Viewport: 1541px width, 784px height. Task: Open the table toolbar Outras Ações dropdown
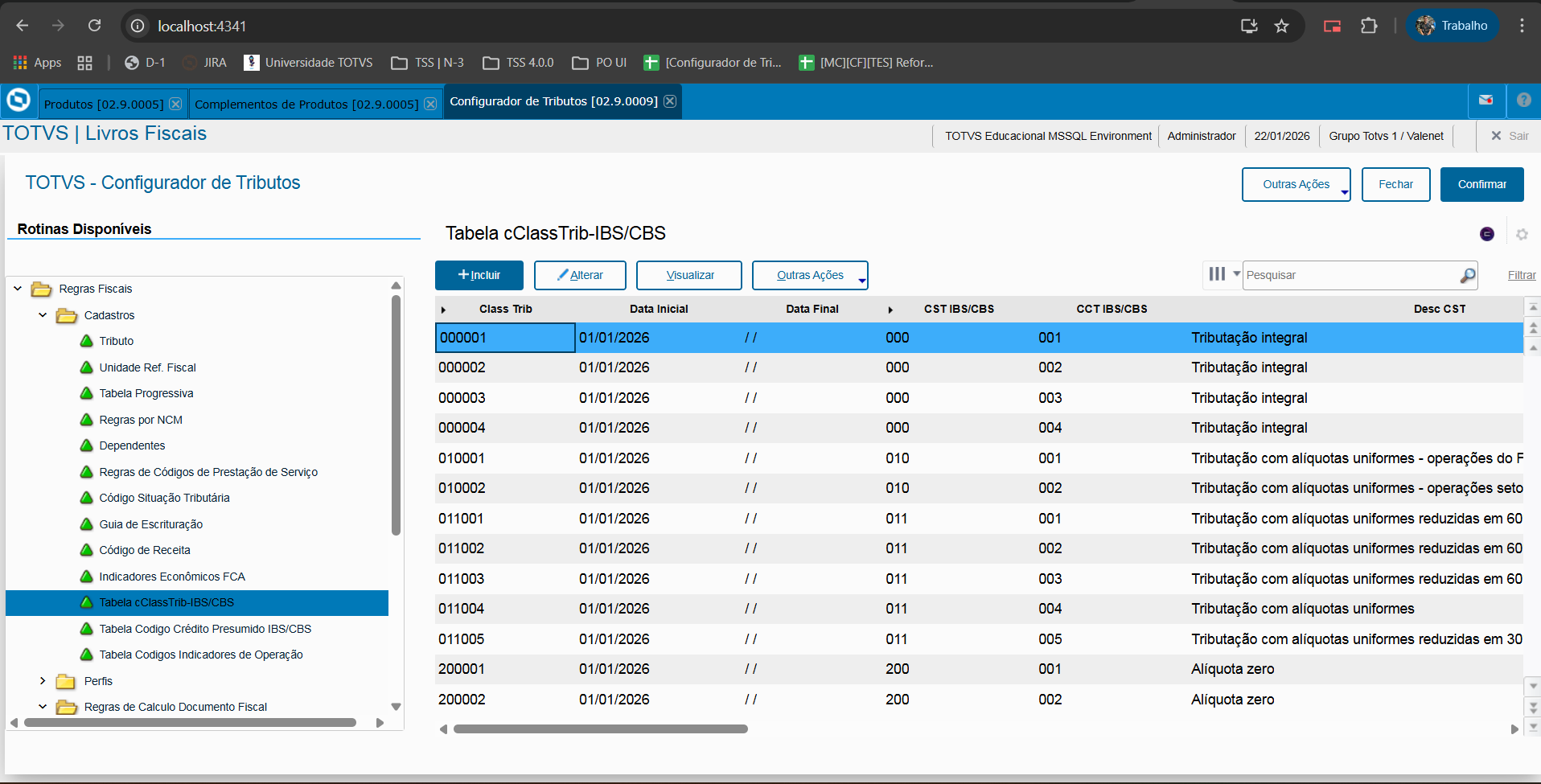click(810, 275)
